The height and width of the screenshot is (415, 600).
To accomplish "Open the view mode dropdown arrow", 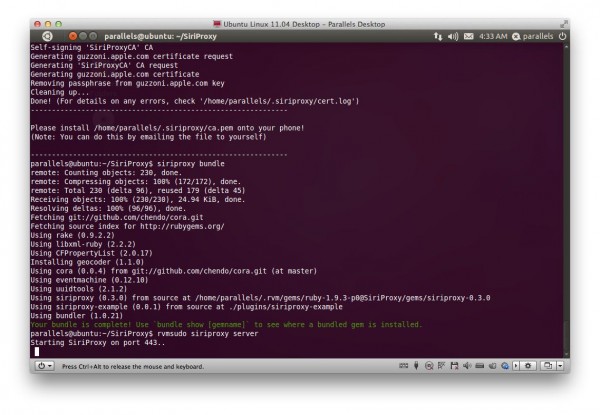I will [560, 366].
